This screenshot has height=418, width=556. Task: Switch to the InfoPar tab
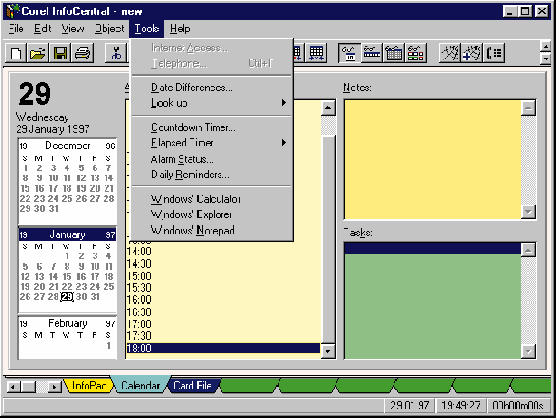point(88,385)
